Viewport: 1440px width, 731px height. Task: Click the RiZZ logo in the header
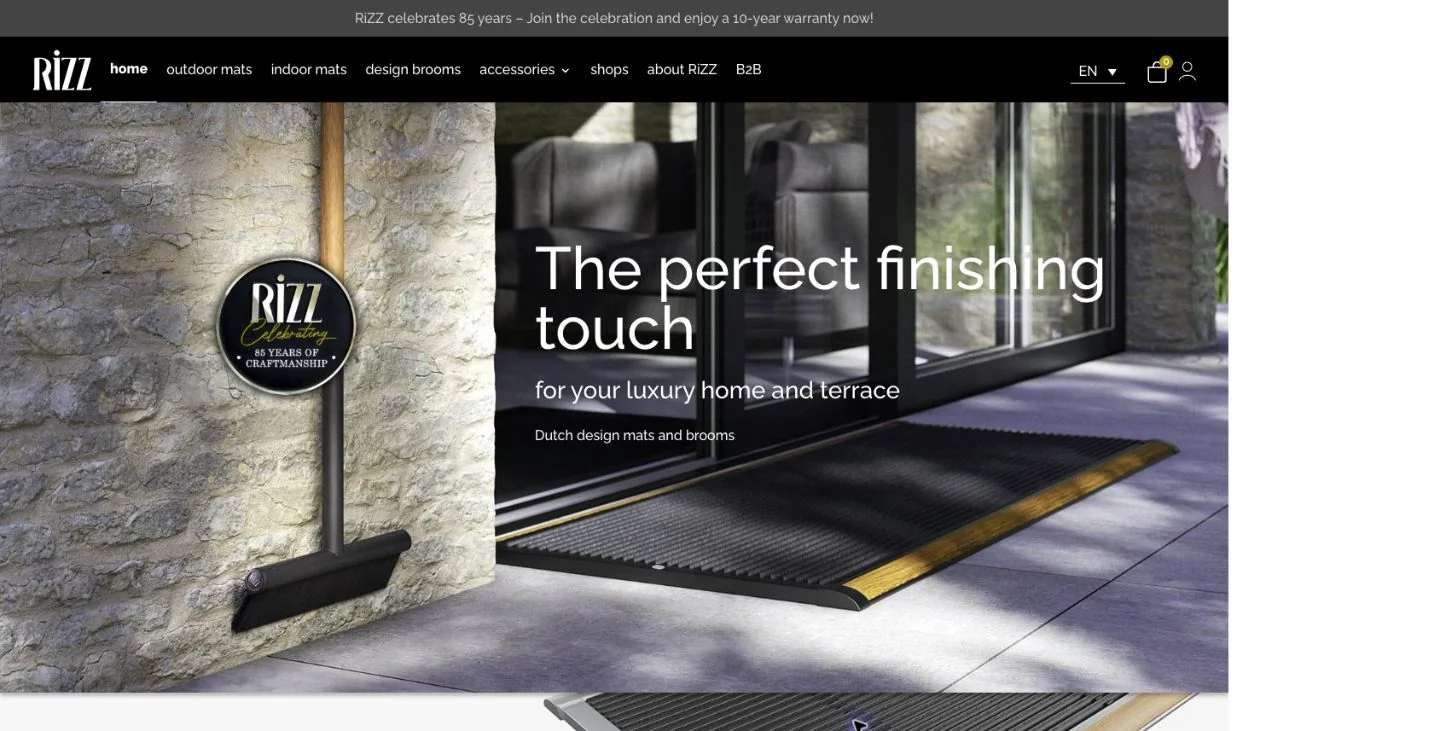62,70
